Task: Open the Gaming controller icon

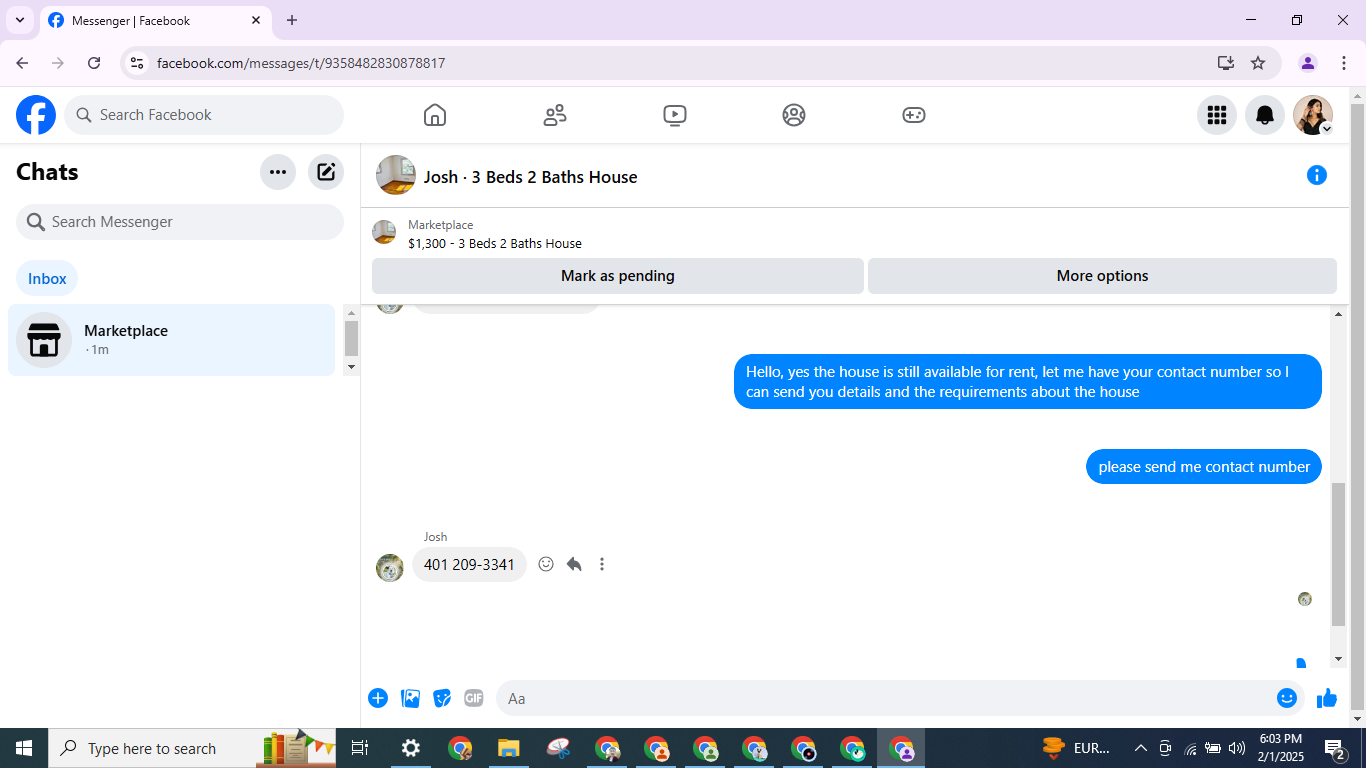Action: click(914, 115)
